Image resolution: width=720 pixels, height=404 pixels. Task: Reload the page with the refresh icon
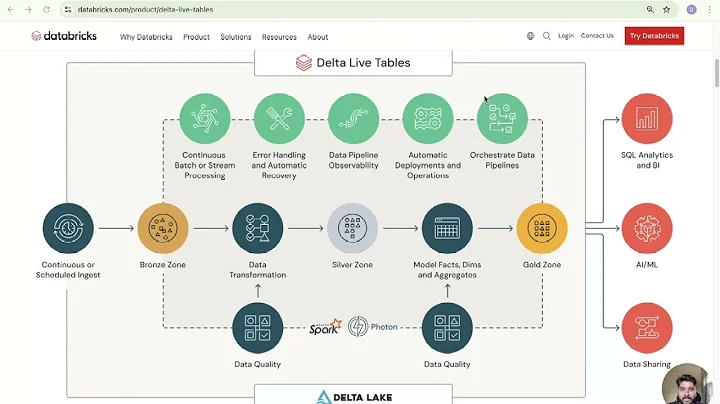pos(46,9)
